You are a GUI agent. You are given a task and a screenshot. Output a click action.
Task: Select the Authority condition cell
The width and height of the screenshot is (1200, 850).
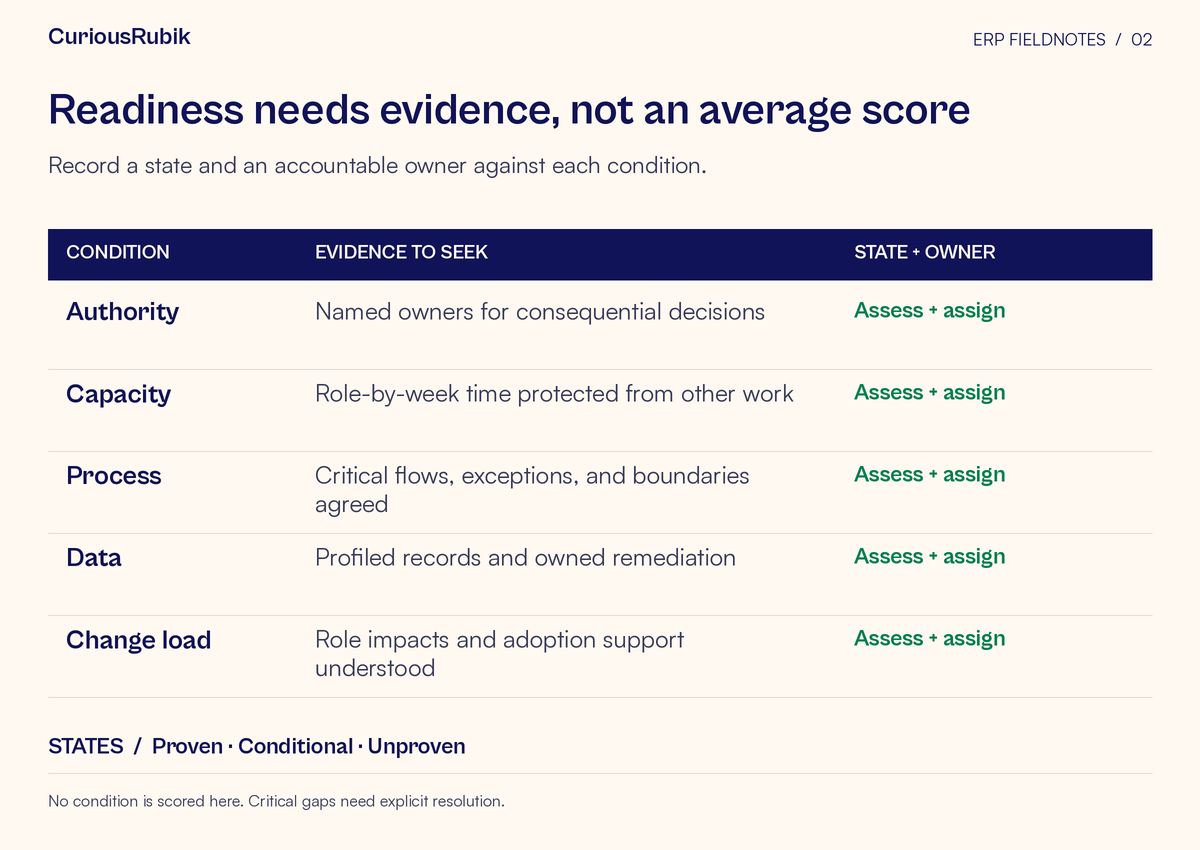click(x=122, y=312)
